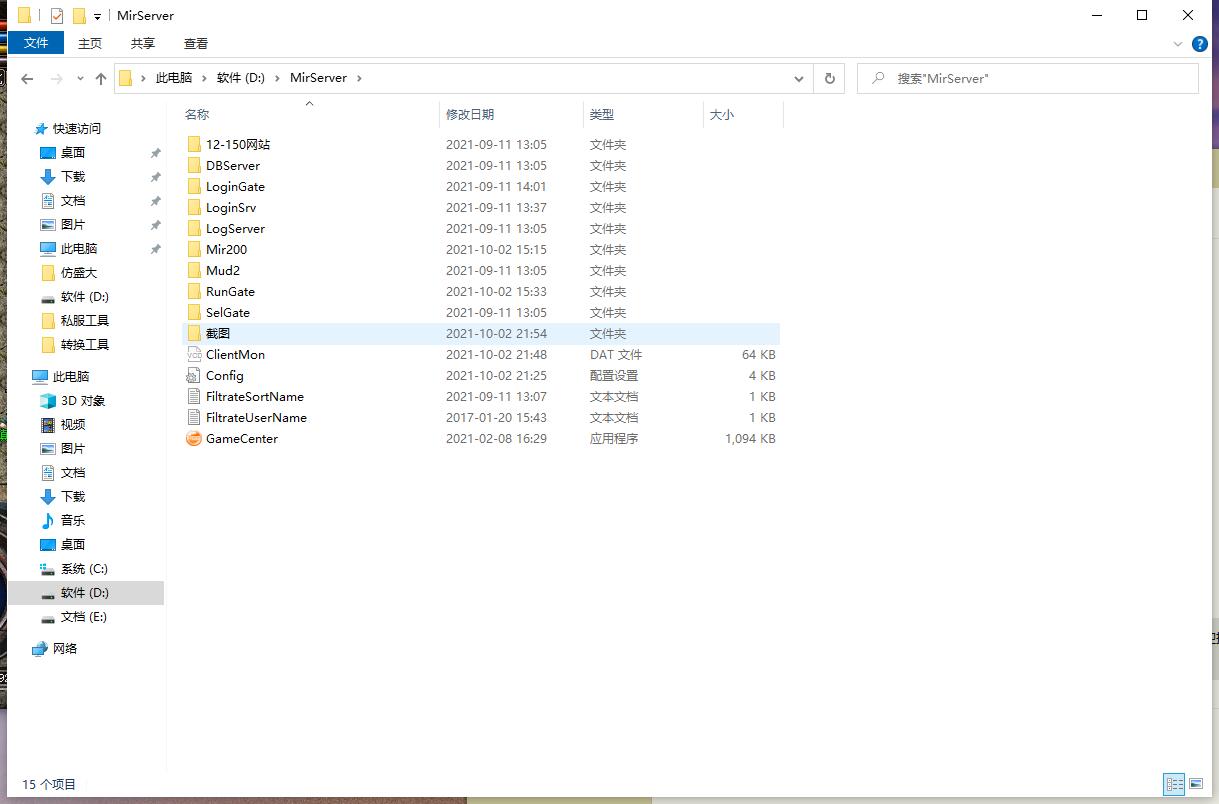The image size is (1219, 804).
Task: Switch to the 查看 ribbon tab
Action: coord(196,43)
